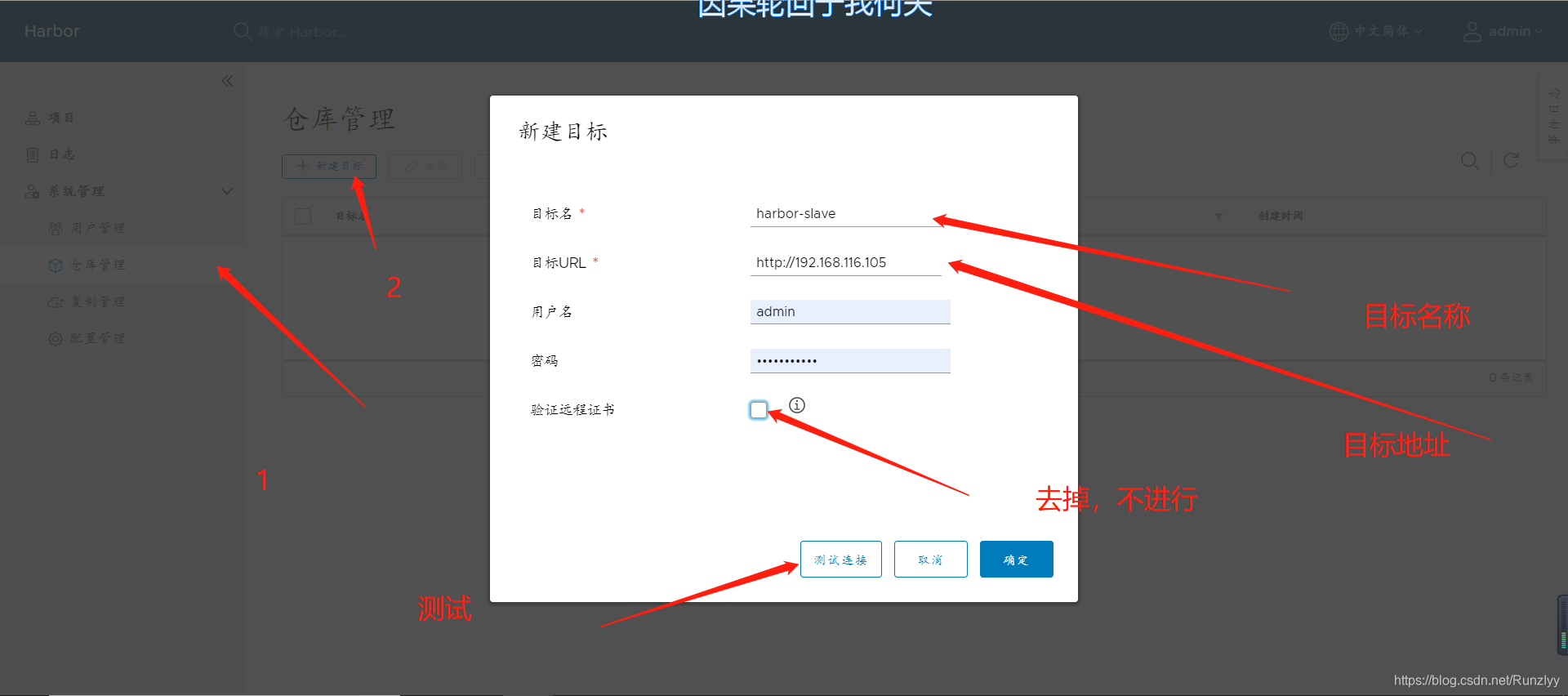Image resolution: width=1568 pixels, height=696 pixels.
Task: Click the edit pencil button
Action: tap(425, 166)
